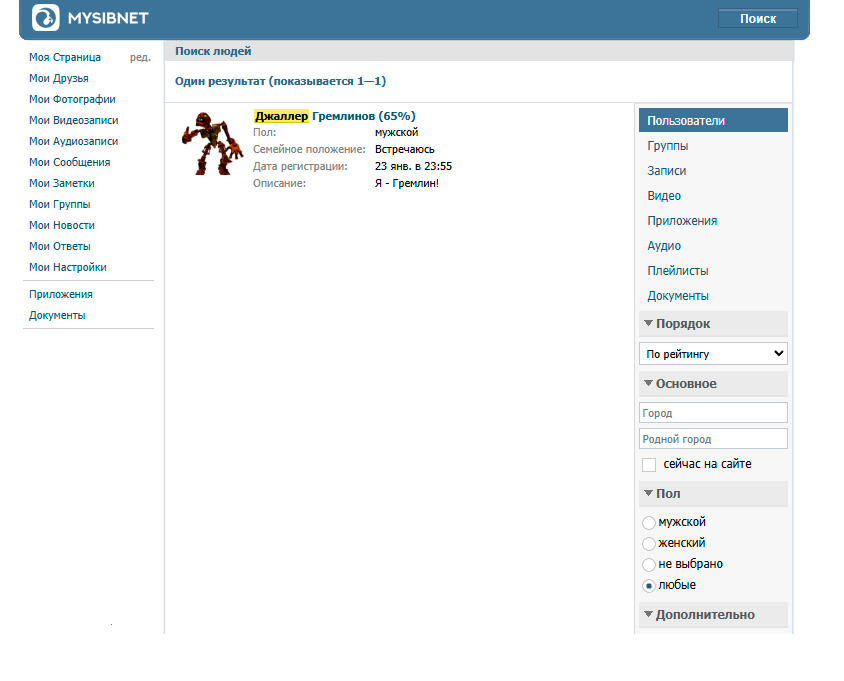The image size is (844, 681).
Task: Go to Мои Сообщения in sidebar
Action: click(70, 162)
